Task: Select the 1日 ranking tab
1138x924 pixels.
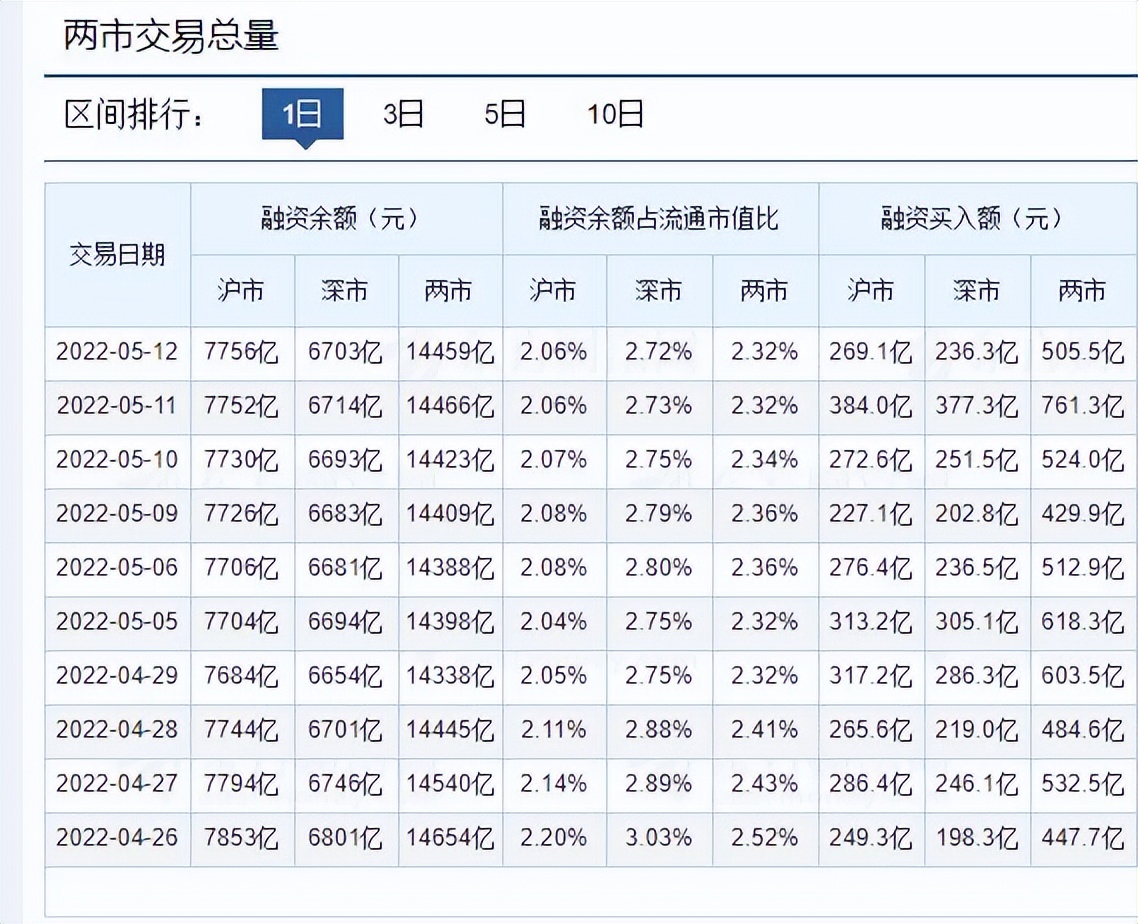Action: tap(303, 114)
